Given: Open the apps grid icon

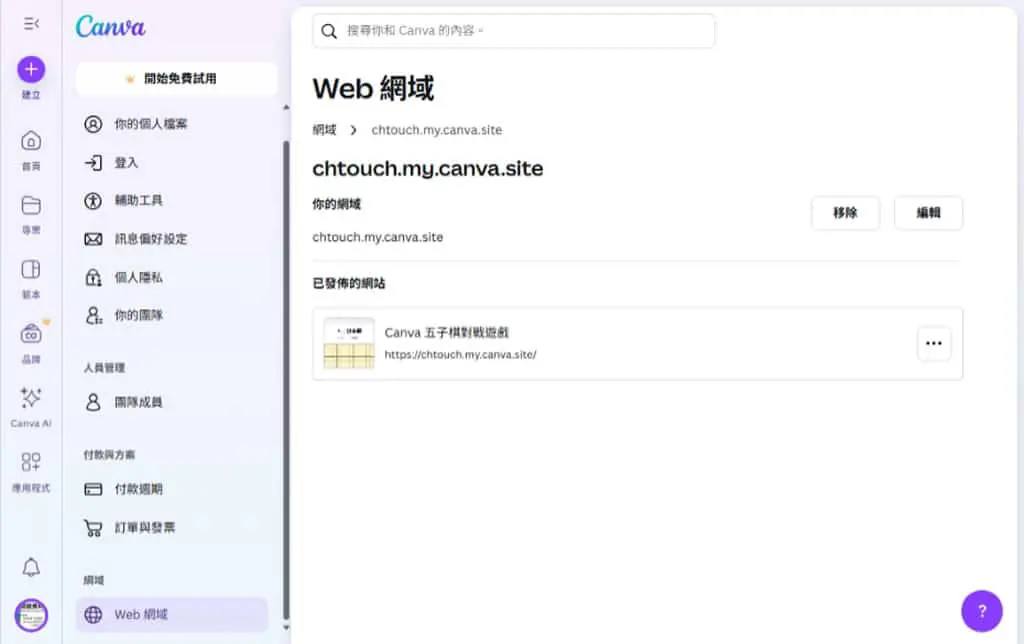Looking at the screenshot, I should pos(31,462).
